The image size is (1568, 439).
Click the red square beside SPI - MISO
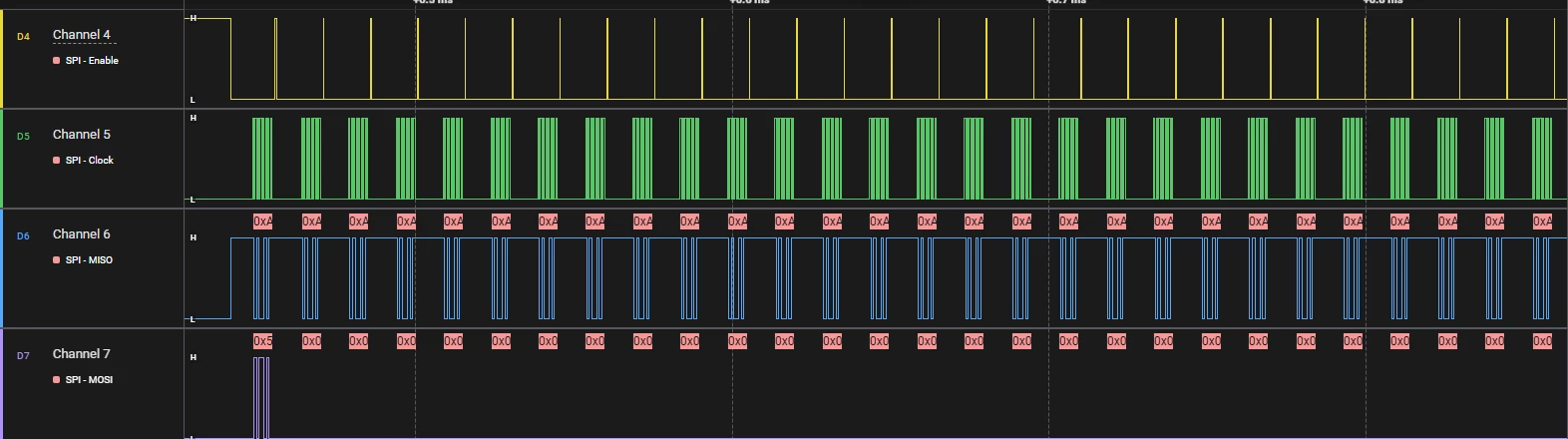tap(57, 260)
